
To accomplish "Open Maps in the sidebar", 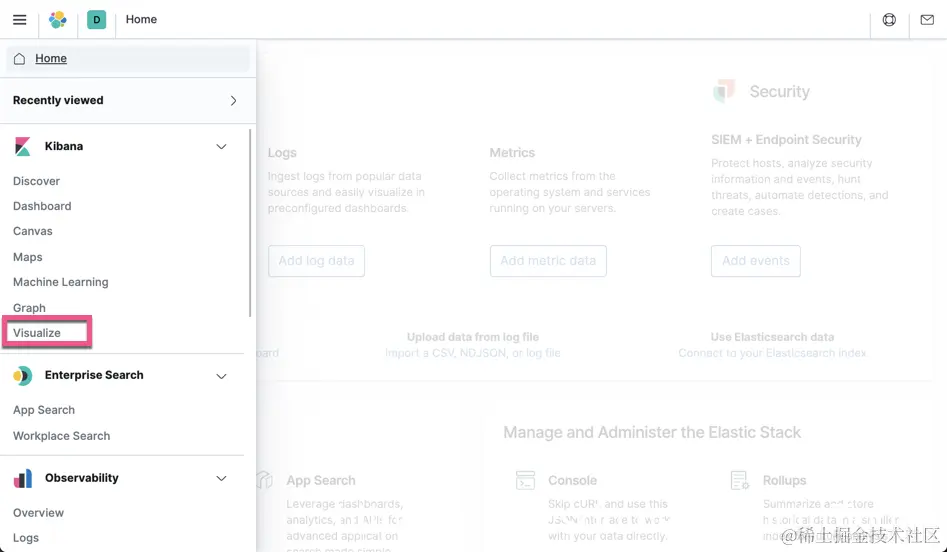I will tap(28, 257).
